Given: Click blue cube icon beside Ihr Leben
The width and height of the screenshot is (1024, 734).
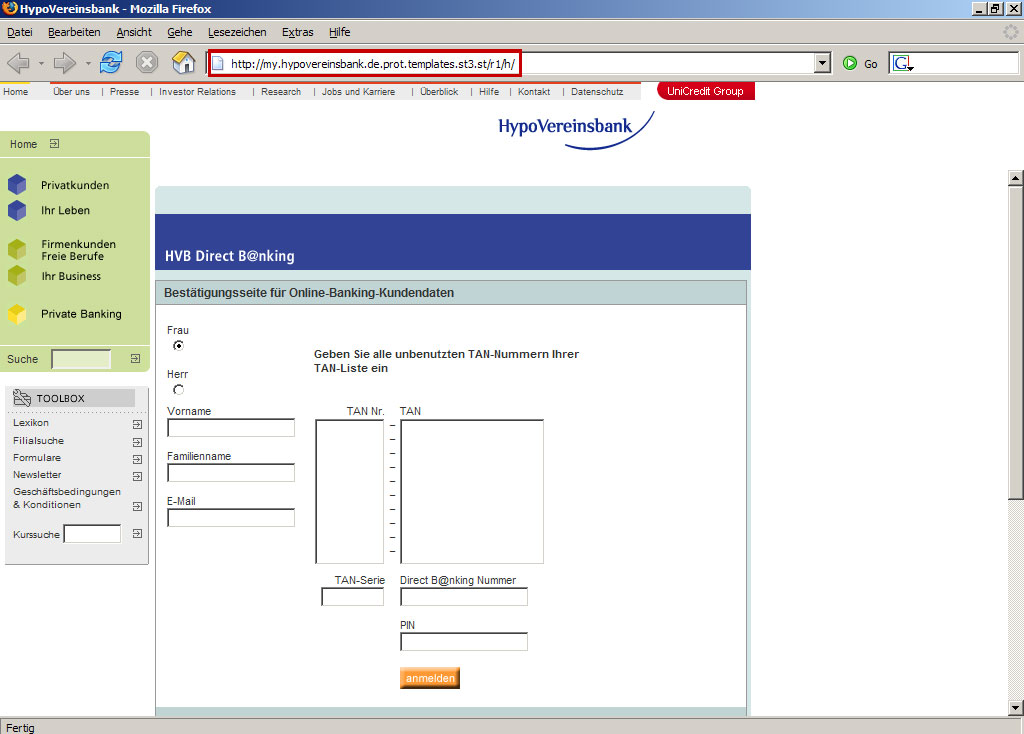Looking at the screenshot, I should [17, 210].
